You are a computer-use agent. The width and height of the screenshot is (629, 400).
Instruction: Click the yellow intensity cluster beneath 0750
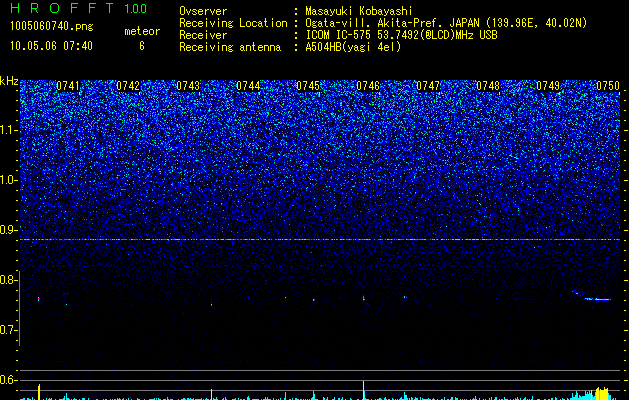602,393
